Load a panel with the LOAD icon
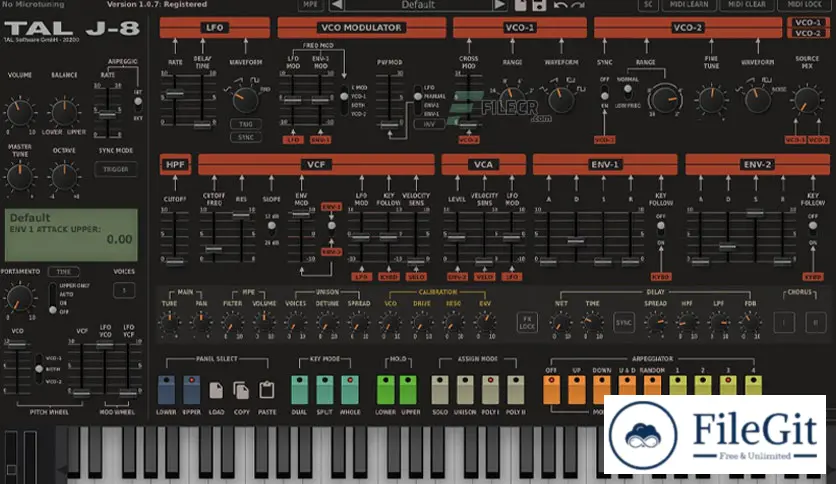The height and width of the screenshot is (484, 836). [216, 390]
